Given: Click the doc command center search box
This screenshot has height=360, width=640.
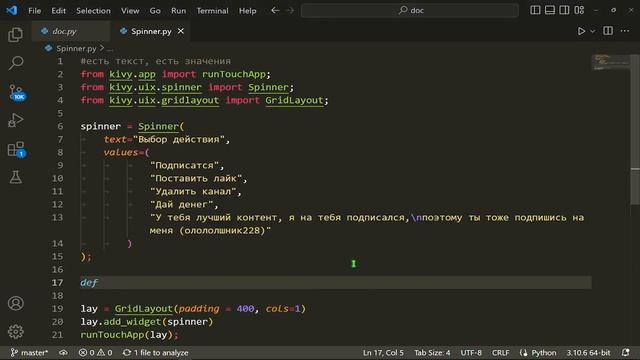Looking at the screenshot, I should coord(410,10).
